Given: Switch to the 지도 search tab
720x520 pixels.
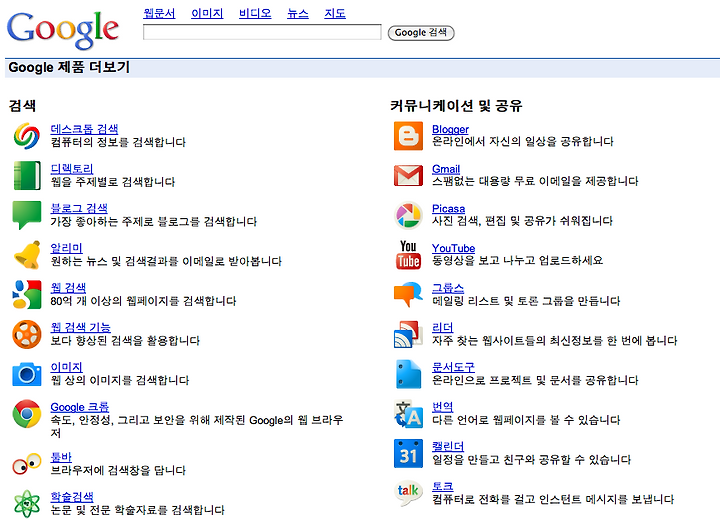Looking at the screenshot, I should (x=335, y=13).
